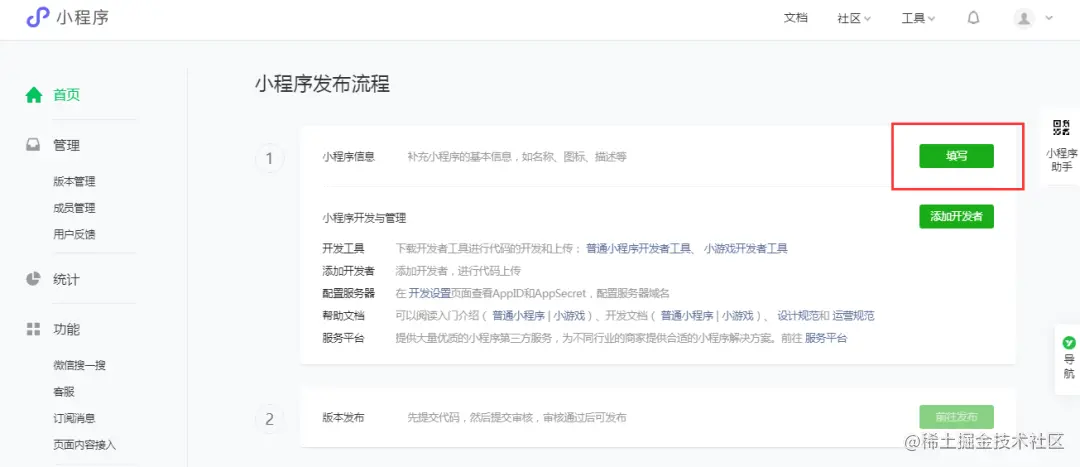1080x467 pixels.
Task: Open 成员管理 in the sidebar
Action: pyautogui.click(x=74, y=208)
